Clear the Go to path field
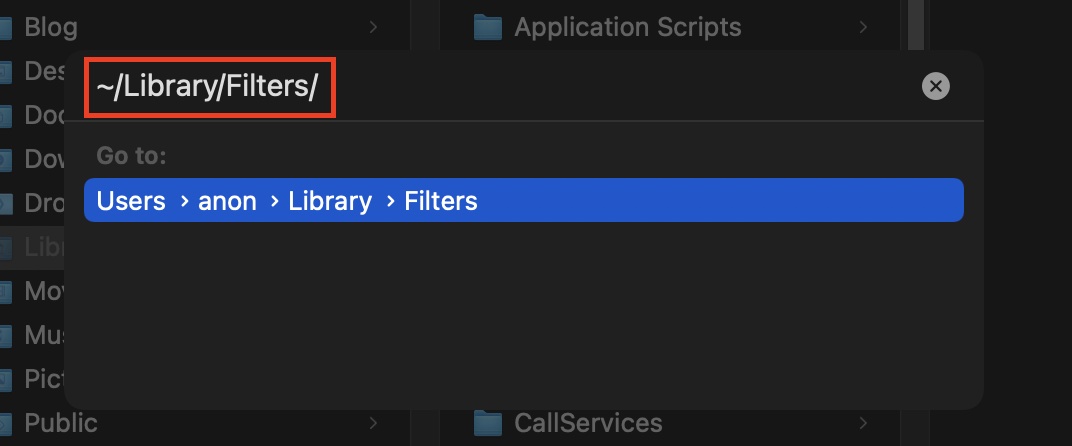1072x446 pixels. tap(935, 86)
